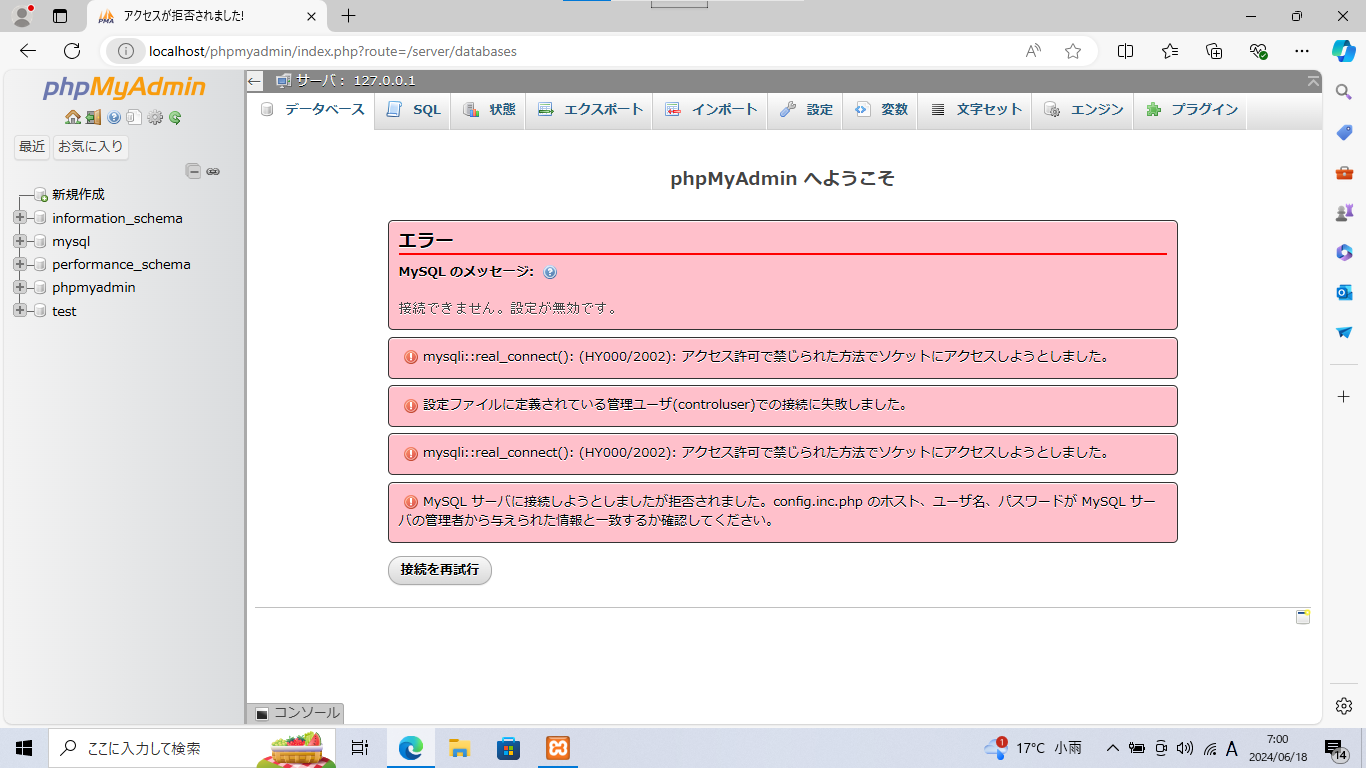Open the コンソール console bar
The image size is (1366, 768).
coord(297,713)
